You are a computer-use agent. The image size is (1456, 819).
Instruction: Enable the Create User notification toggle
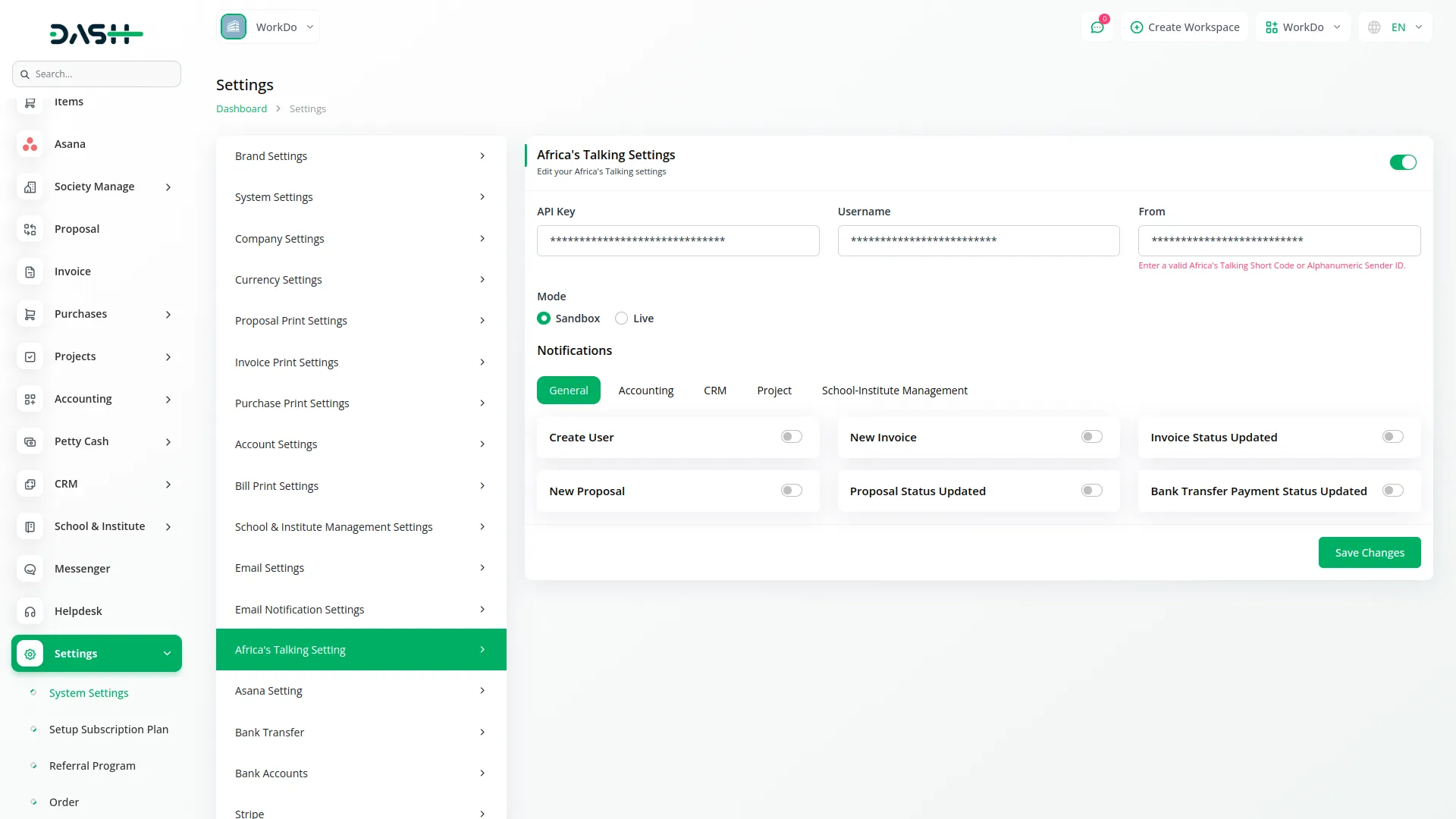791,437
